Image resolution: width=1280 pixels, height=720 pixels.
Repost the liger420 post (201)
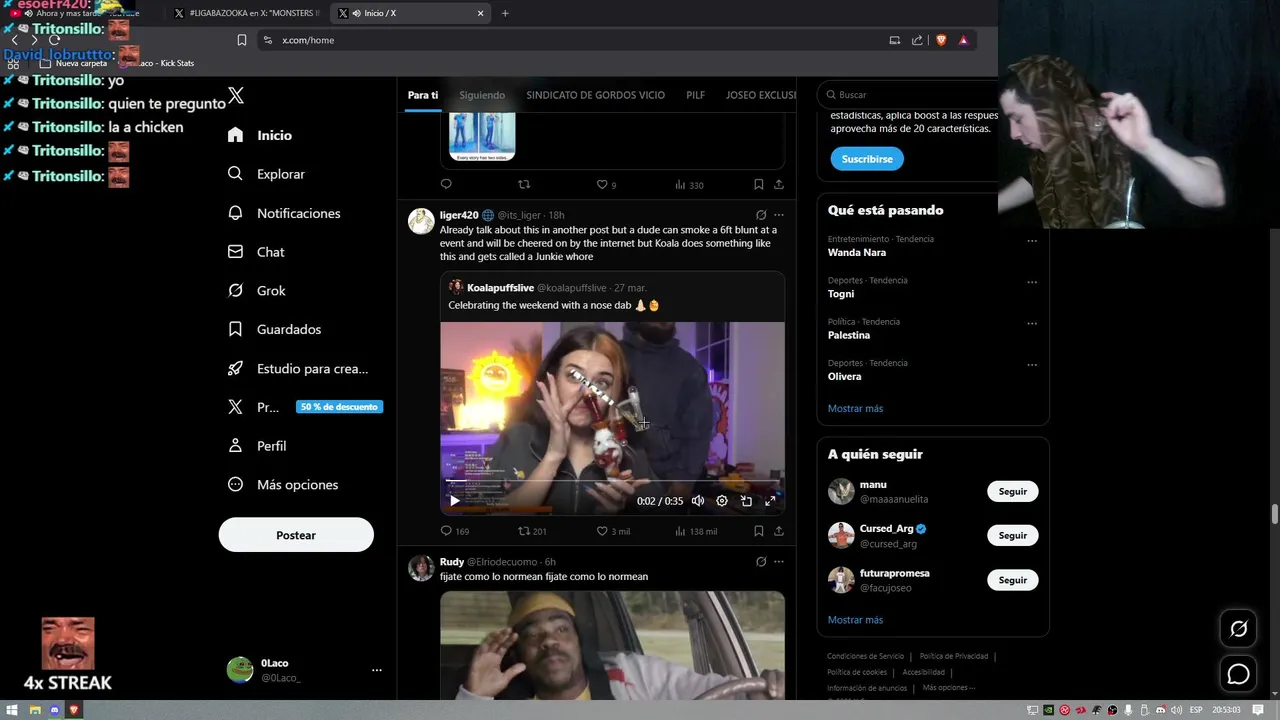(532, 531)
